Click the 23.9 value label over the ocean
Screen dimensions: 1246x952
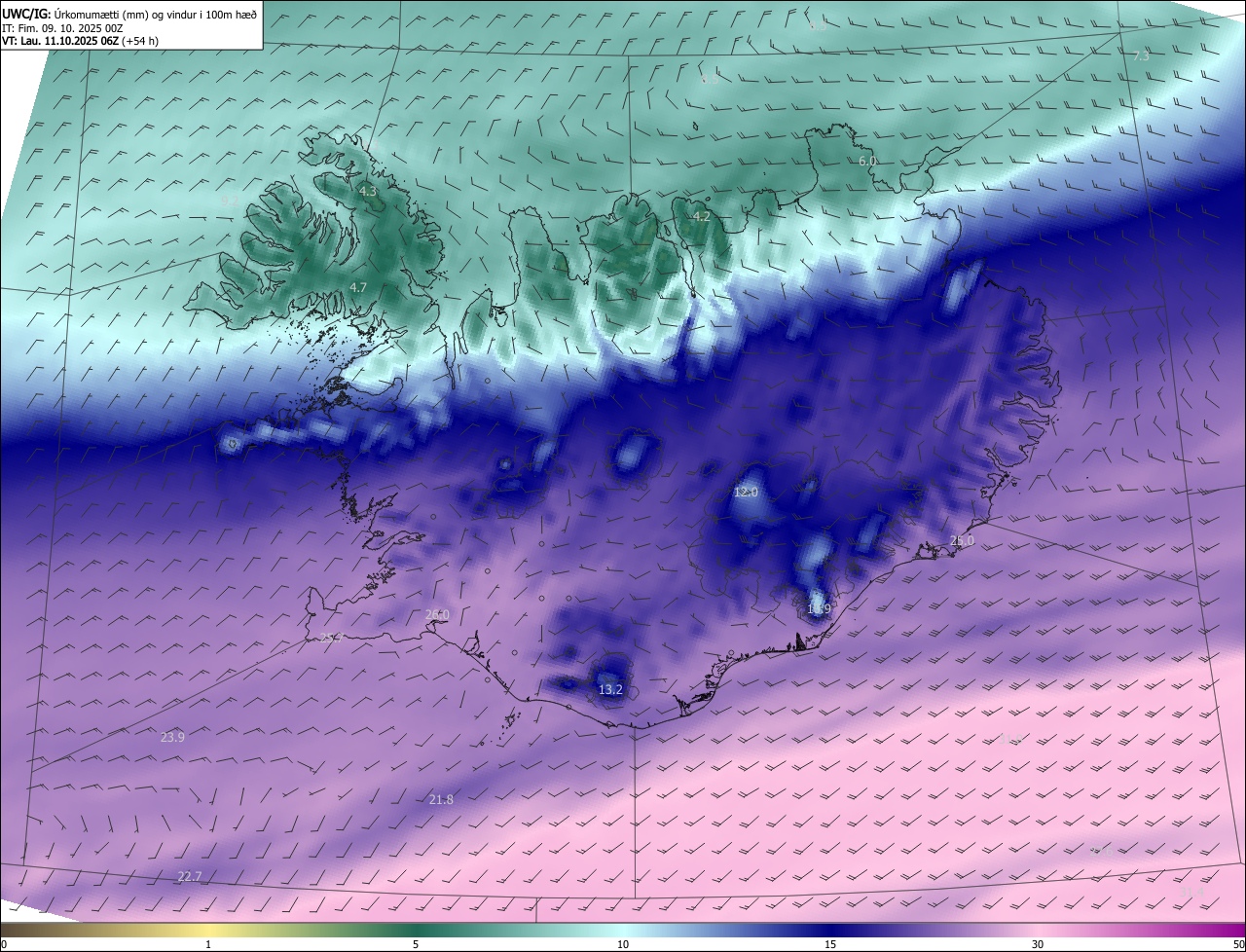pyautogui.click(x=172, y=737)
